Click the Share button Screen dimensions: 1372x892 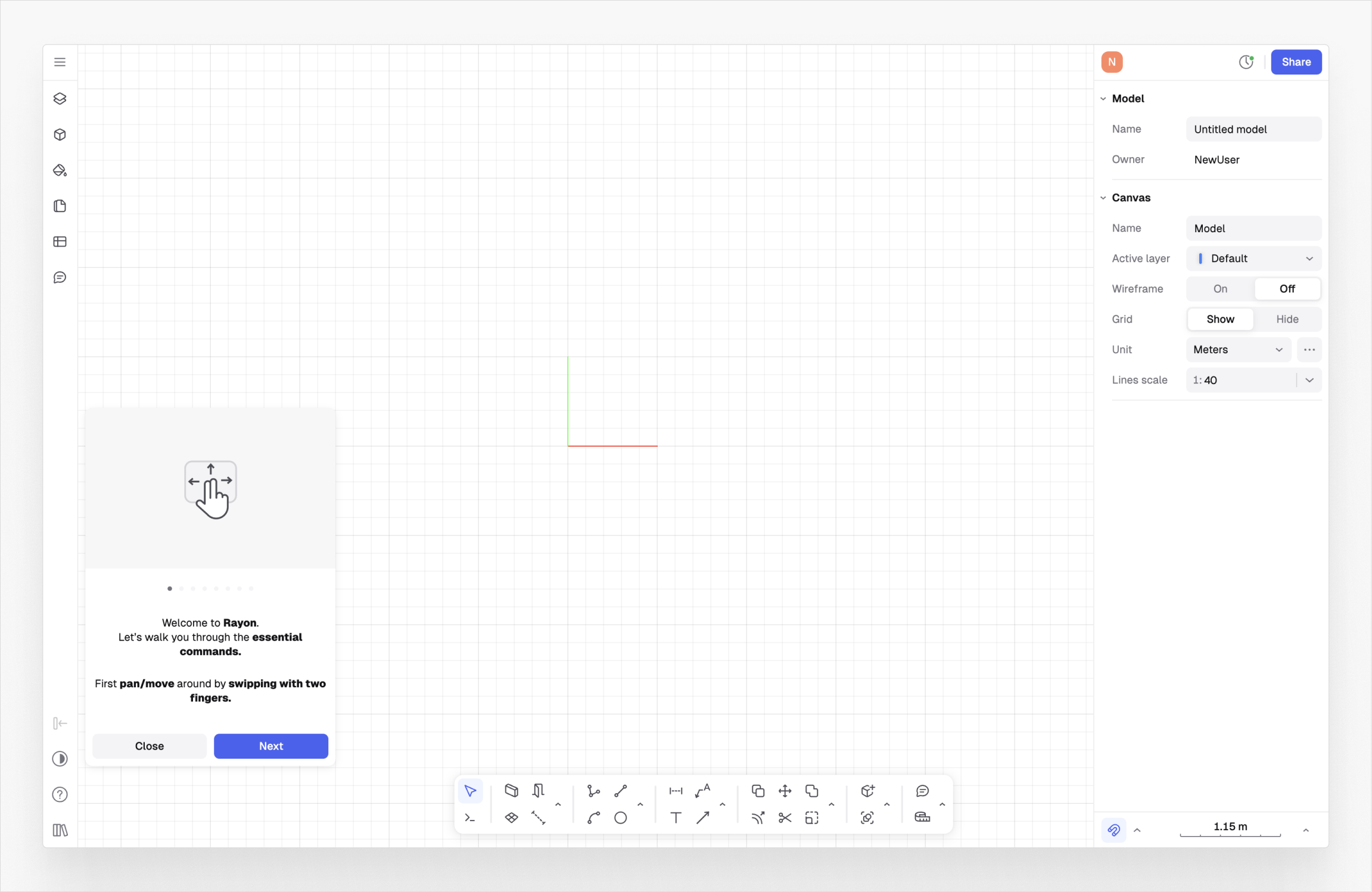1296,62
